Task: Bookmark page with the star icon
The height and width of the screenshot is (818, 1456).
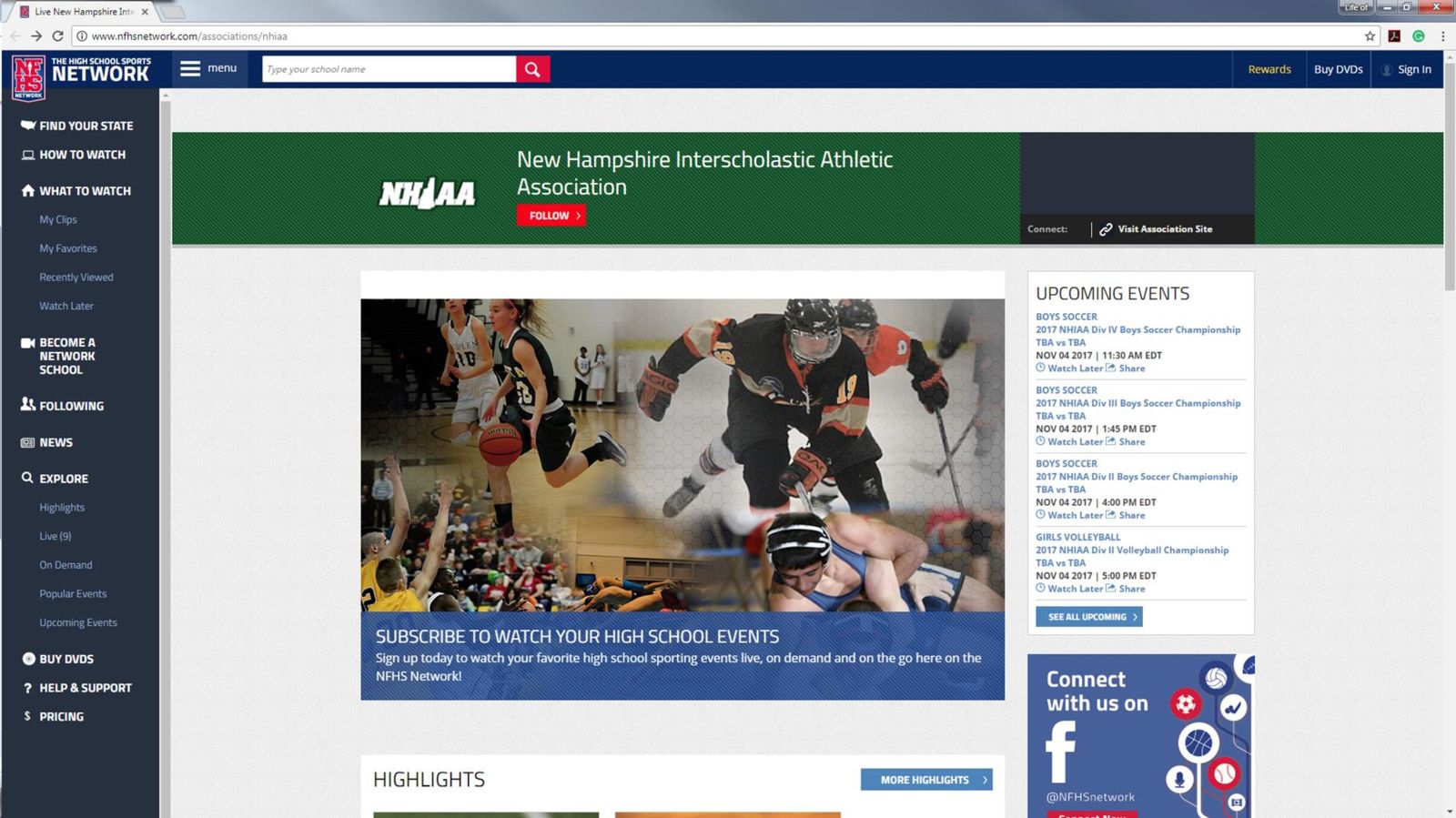Action: click(1370, 36)
